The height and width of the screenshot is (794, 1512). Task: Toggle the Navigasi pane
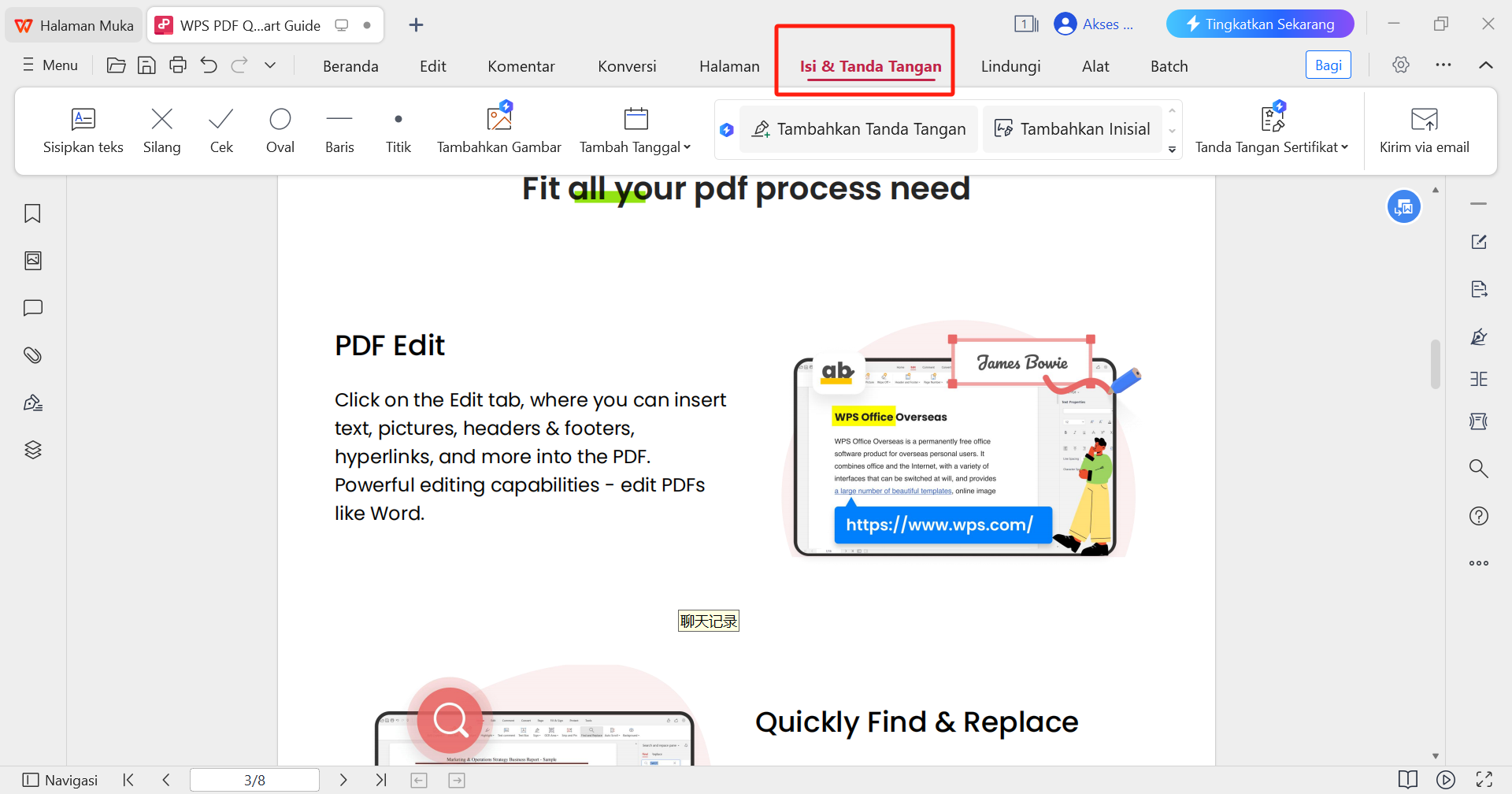[60, 780]
